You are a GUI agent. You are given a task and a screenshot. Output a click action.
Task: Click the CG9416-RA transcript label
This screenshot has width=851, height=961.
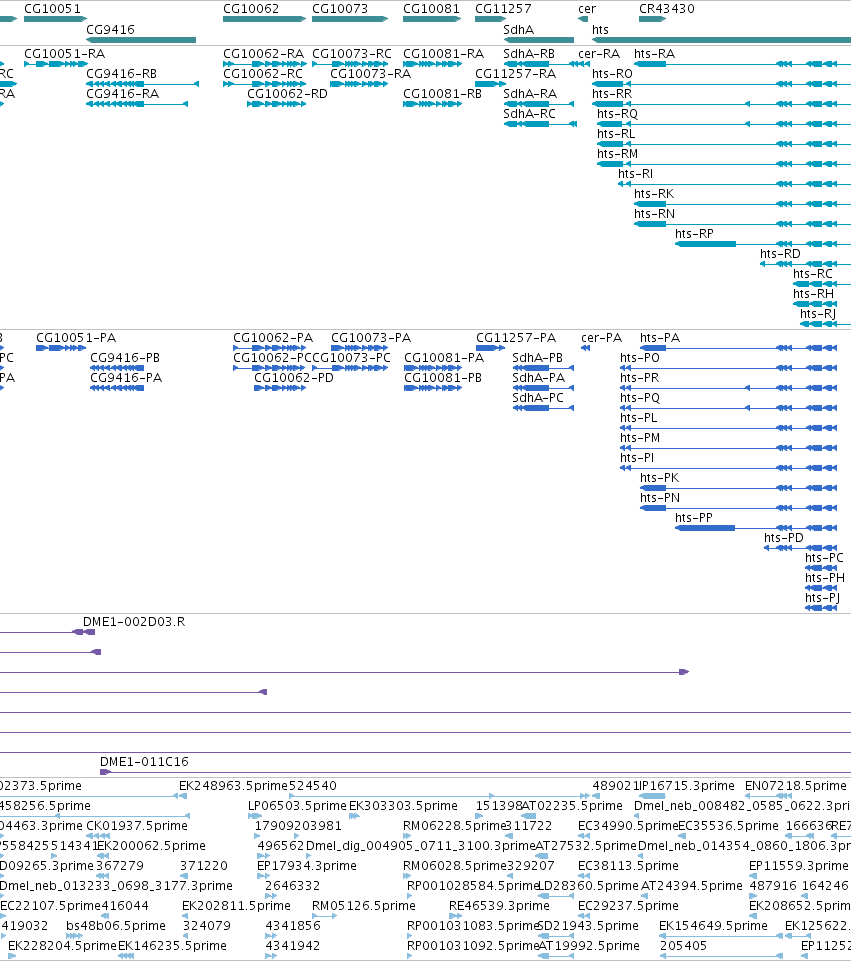pyautogui.click(x=123, y=93)
